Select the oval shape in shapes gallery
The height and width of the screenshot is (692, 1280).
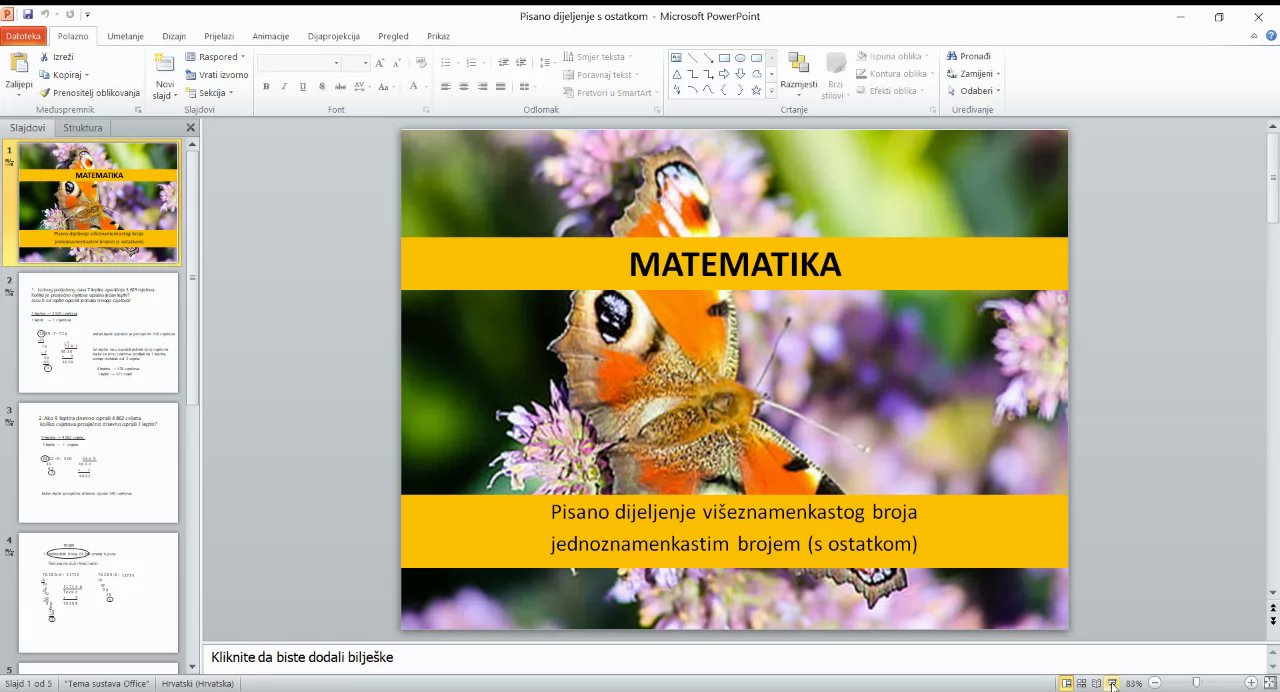click(740, 58)
